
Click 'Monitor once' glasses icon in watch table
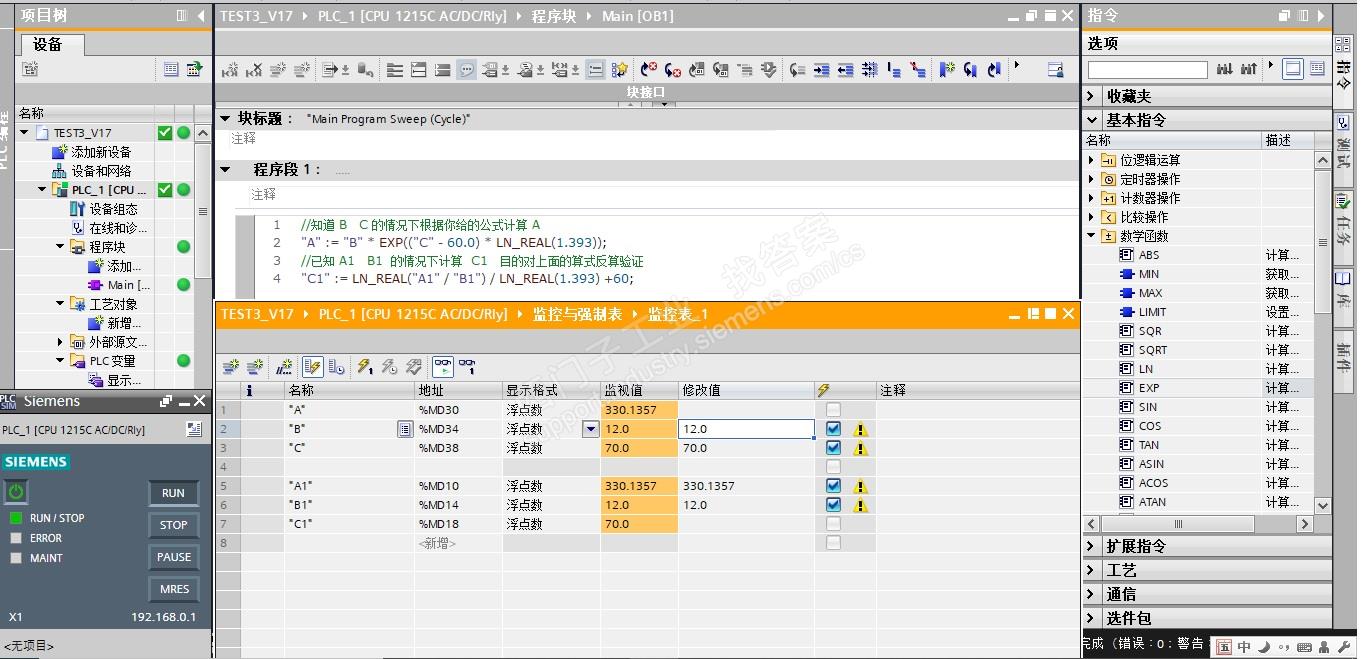(x=467, y=367)
